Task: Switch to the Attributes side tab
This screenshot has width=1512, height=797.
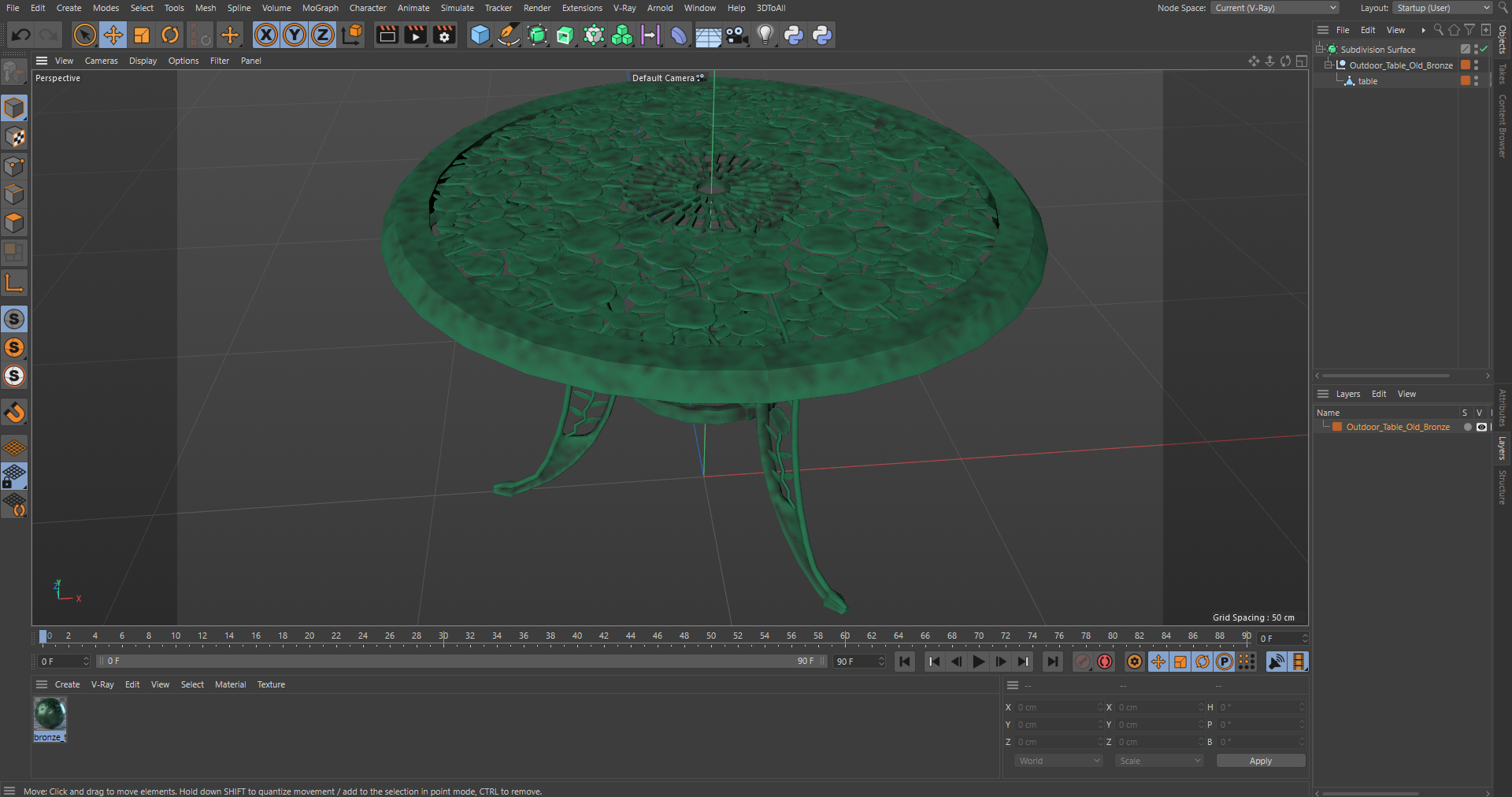Action: pyautogui.click(x=1503, y=408)
